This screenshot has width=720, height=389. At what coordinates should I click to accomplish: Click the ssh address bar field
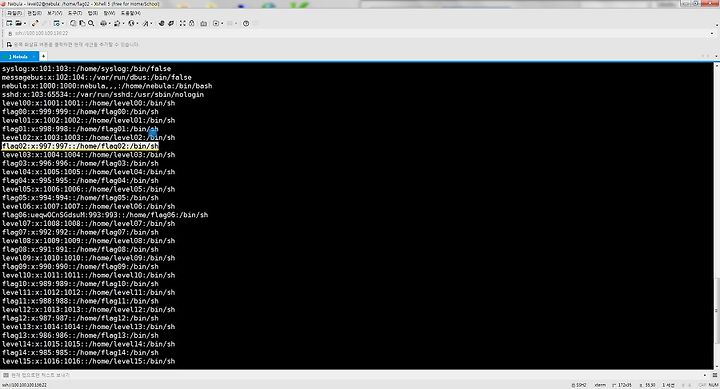point(360,33)
